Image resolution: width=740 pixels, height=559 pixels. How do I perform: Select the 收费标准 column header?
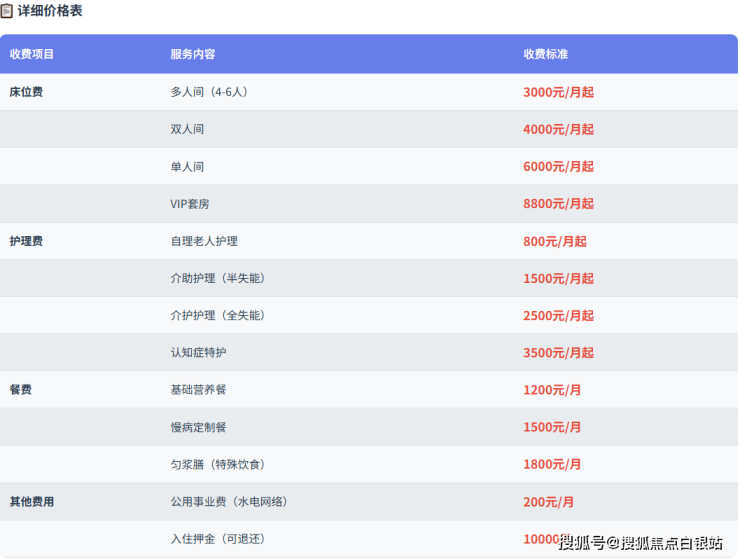tap(545, 54)
